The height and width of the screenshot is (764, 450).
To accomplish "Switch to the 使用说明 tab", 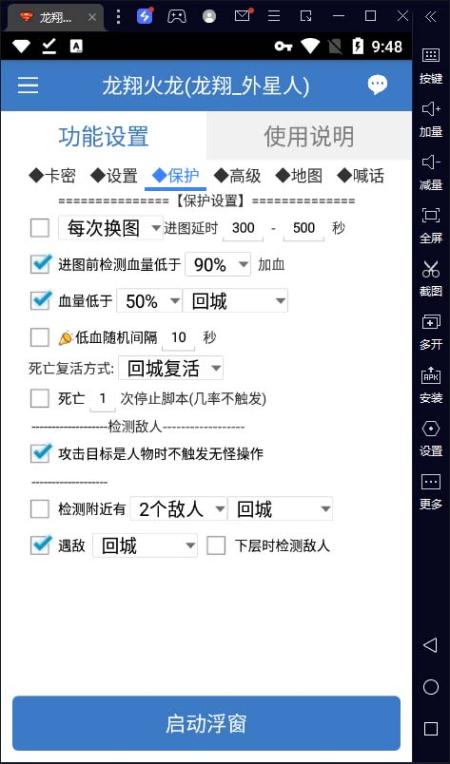I will point(309,136).
